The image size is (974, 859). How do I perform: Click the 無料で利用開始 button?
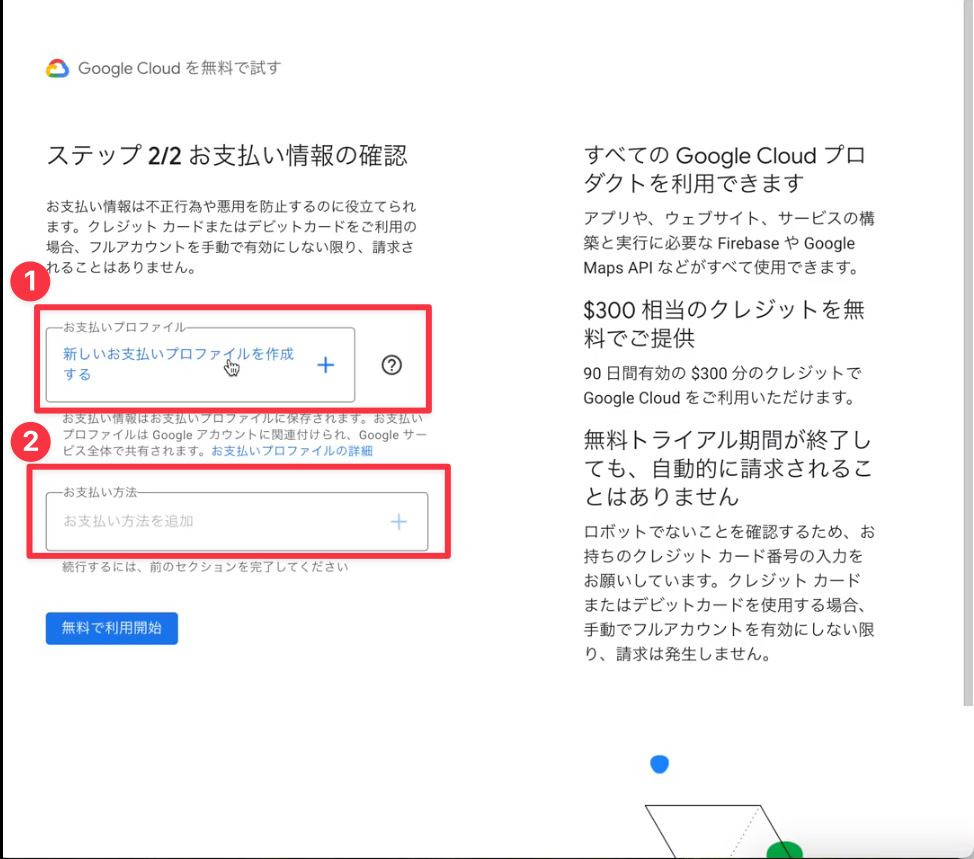tap(112, 628)
